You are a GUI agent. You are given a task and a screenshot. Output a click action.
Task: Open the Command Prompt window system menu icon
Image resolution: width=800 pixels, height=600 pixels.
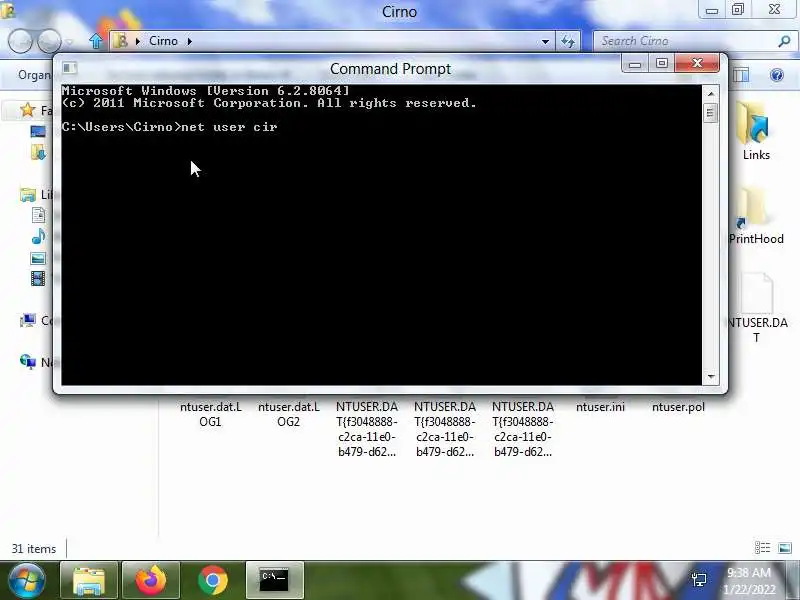pyautogui.click(x=69, y=68)
